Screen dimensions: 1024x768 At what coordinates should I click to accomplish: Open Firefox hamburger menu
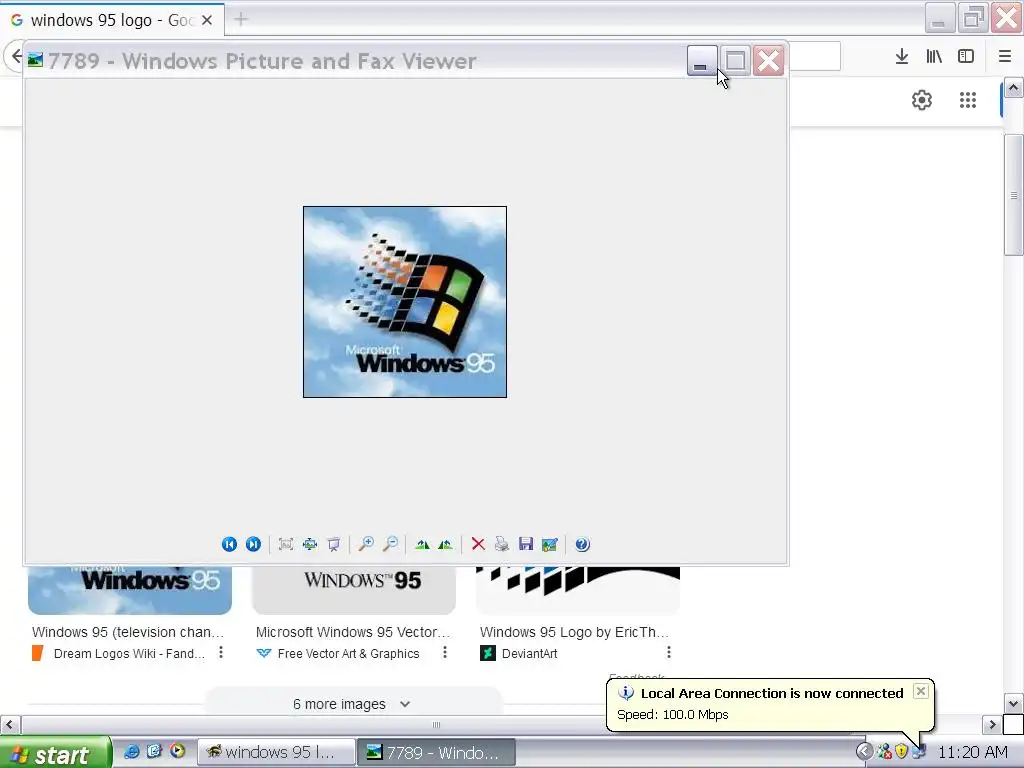[x=1005, y=56]
